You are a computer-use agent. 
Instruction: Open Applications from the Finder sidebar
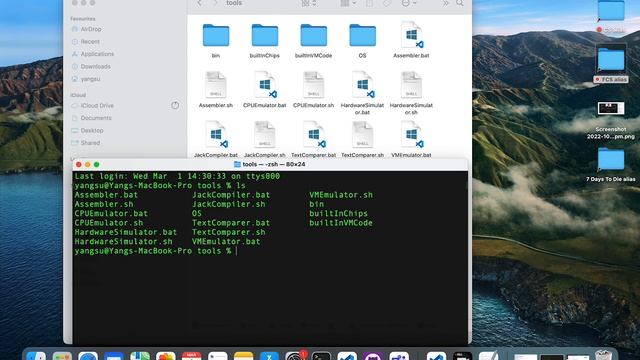97,54
